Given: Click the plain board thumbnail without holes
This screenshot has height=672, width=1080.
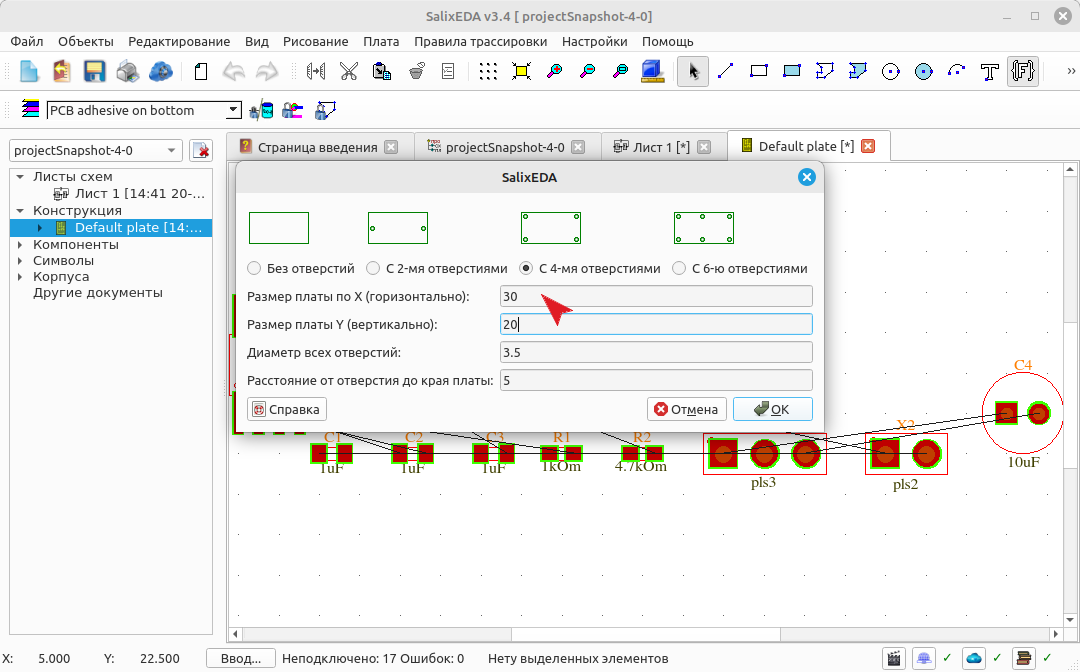Looking at the screenshot, I should tap(279, 228).
